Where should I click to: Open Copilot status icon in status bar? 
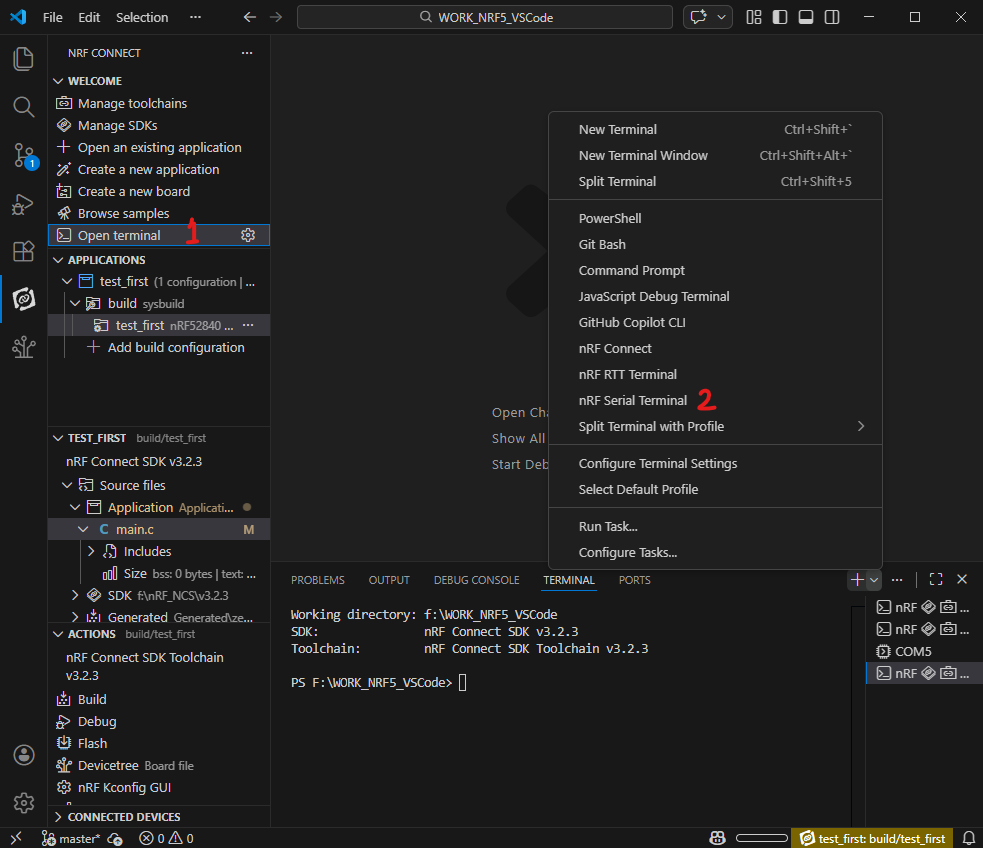tap(717, 838)
